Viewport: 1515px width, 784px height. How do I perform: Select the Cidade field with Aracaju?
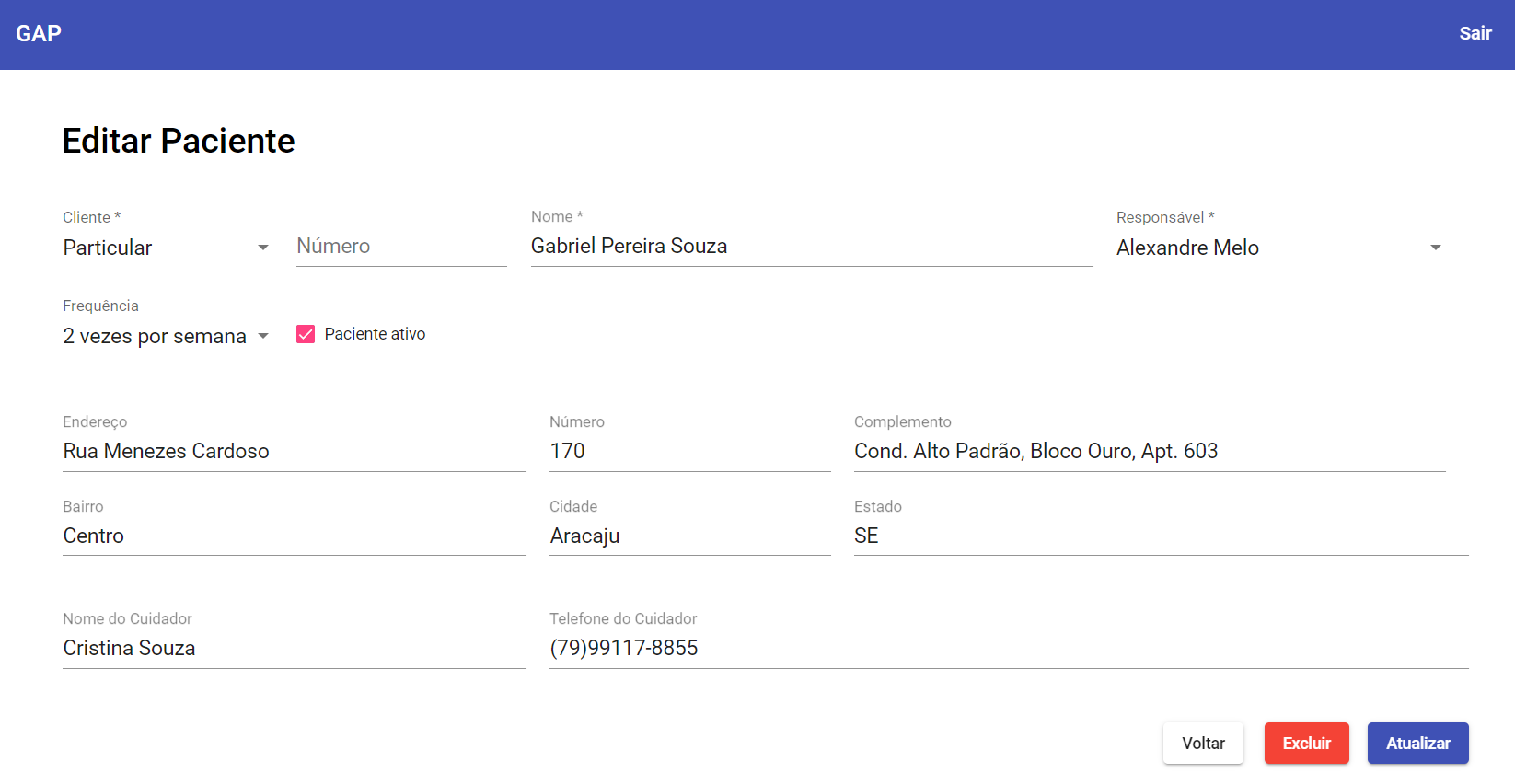tap(688, 536)
